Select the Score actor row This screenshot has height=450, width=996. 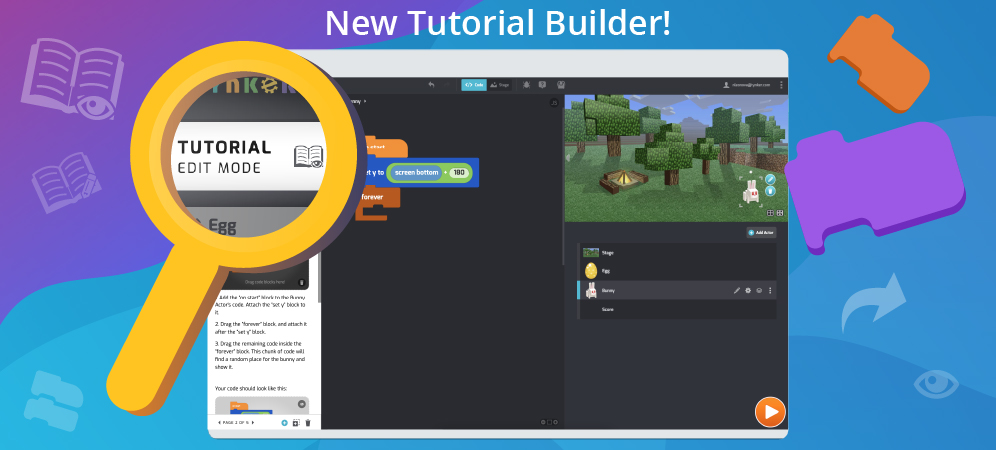click(x=676, y=310)
